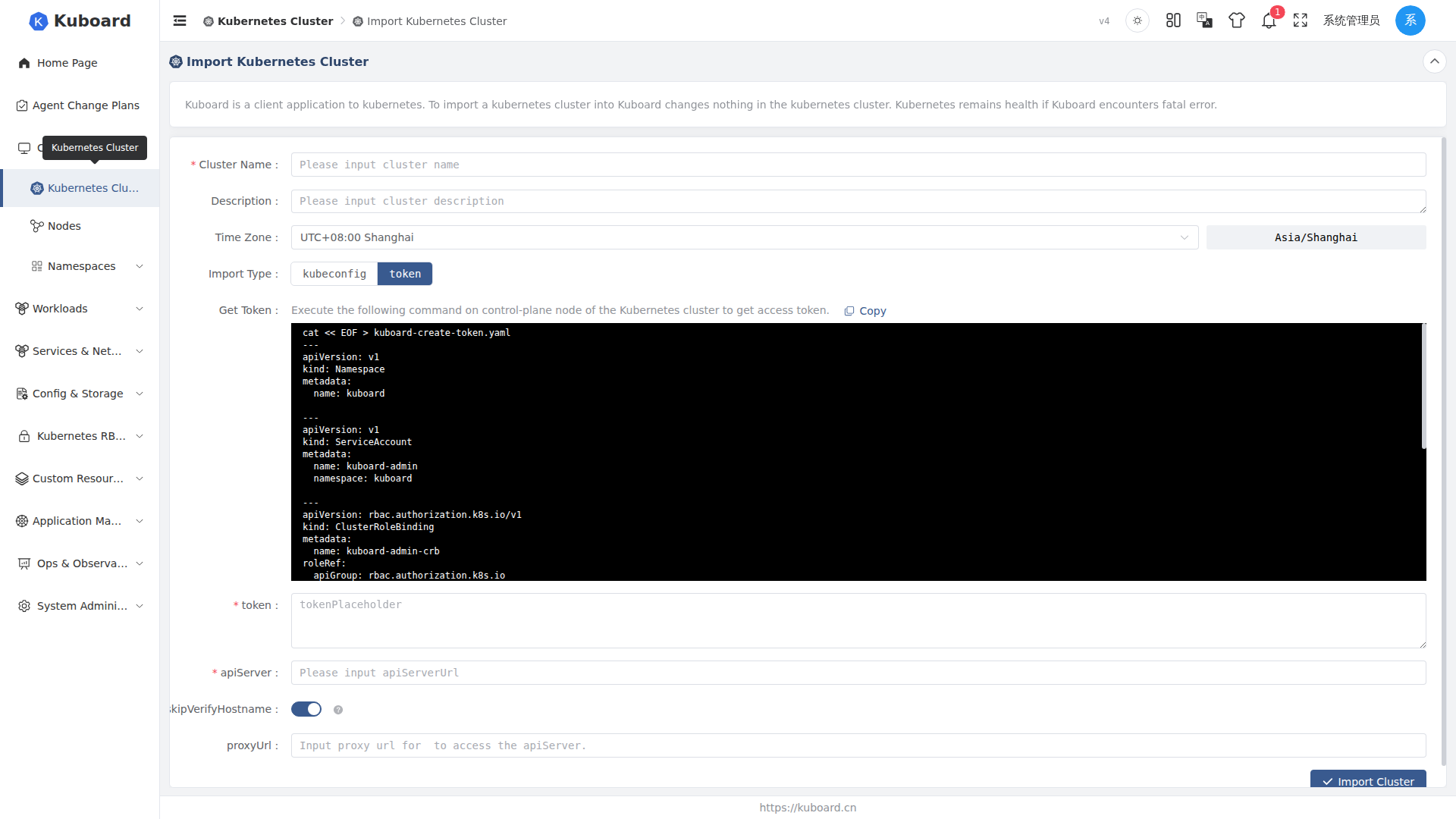Click the sun theme switch icon

click(1137, 20)
